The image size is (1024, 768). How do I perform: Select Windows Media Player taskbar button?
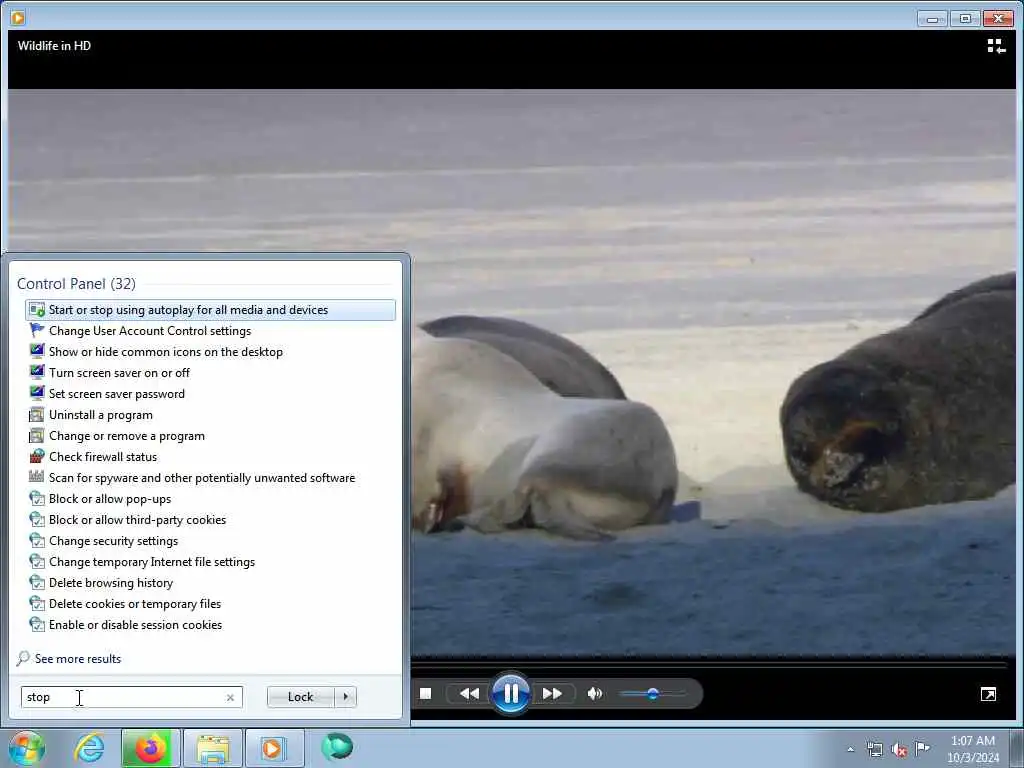point(274,748)
